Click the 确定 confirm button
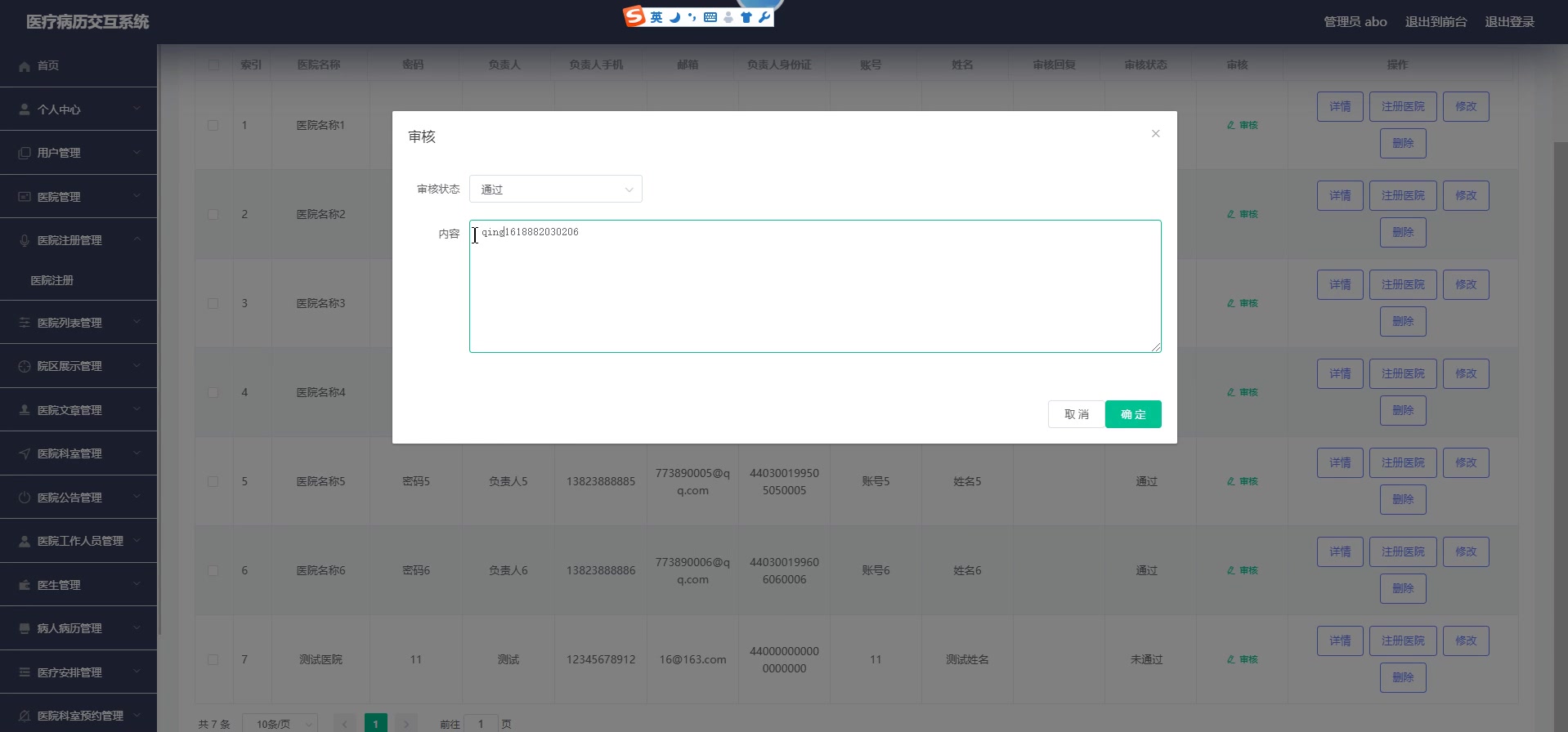The height and width of the screenshot is (732, 1568). pos(1133,414)
